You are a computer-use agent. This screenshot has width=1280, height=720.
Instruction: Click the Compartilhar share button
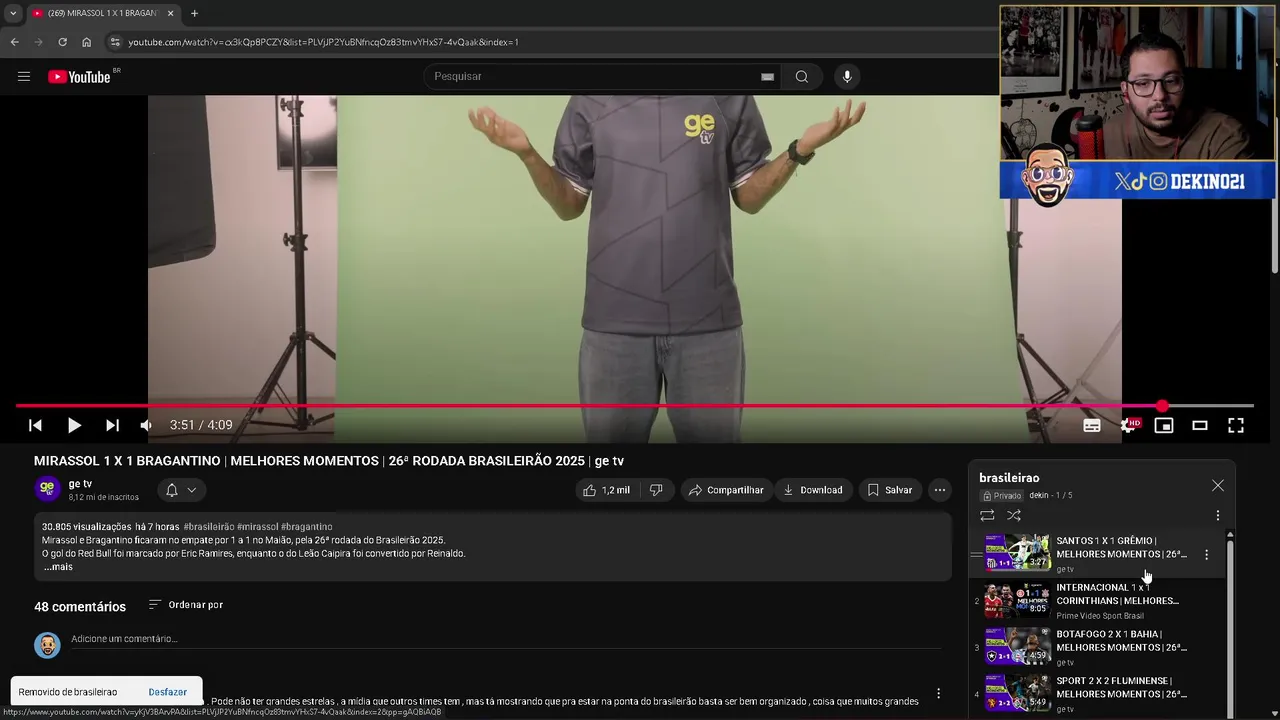pyautogui.click(x=726, y=490)
